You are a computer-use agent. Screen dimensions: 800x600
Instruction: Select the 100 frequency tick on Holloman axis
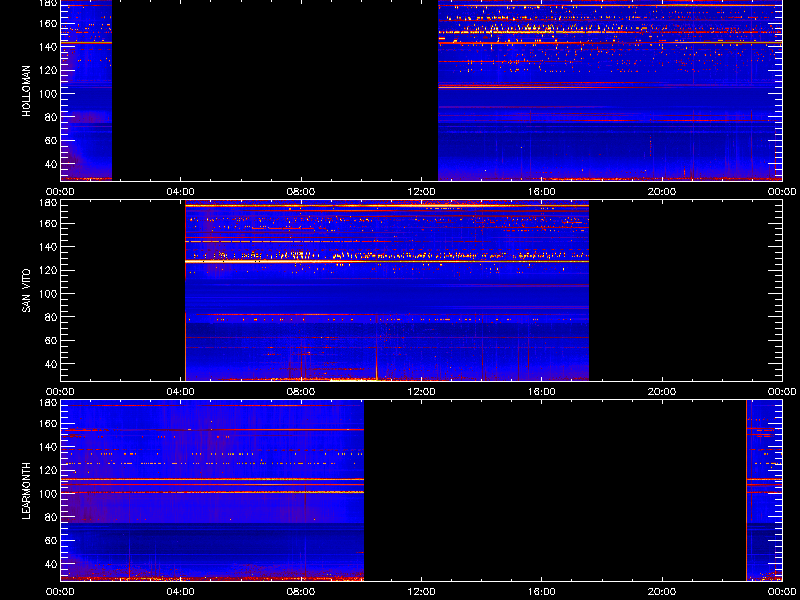coord(49,93)
